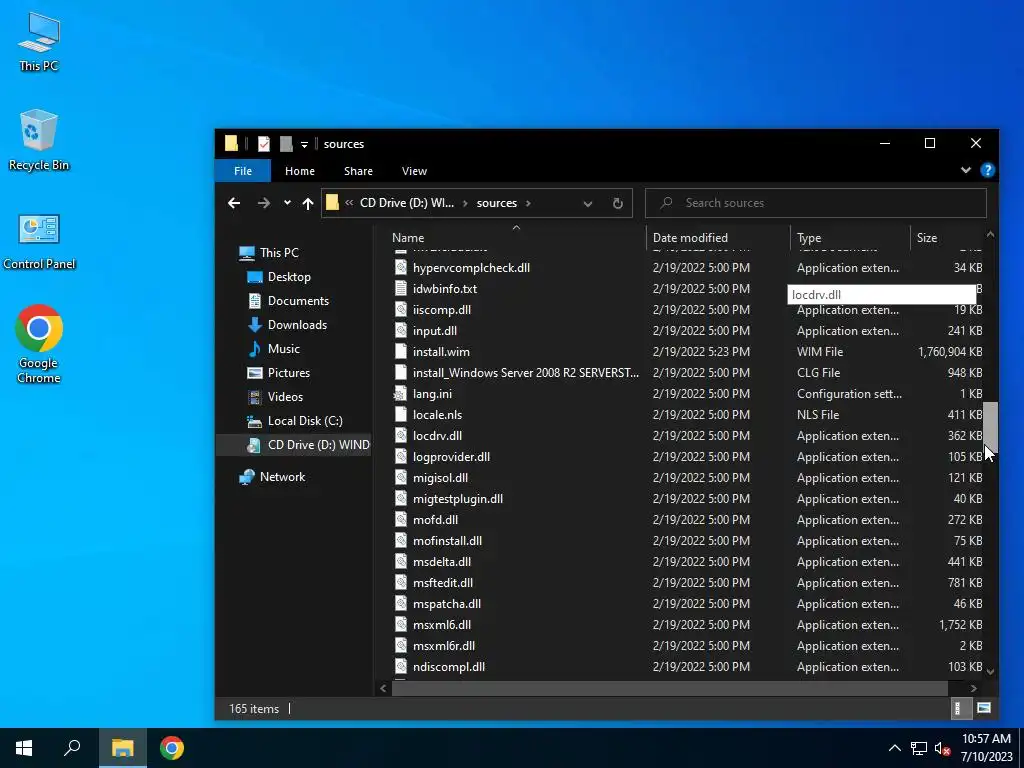The height and width of the screenshot is (768, 1024).
Task: Sort by Size column header
Action: pos(947,238)
